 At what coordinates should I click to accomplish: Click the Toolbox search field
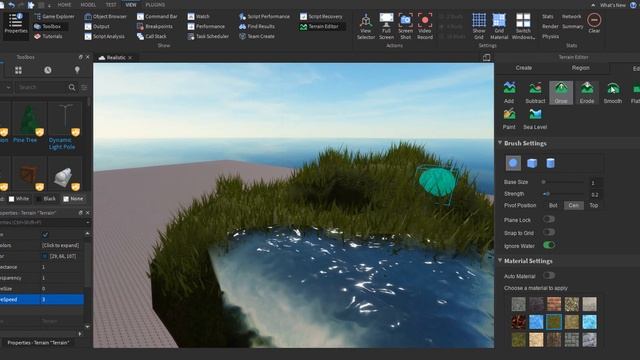click(42, 87)
